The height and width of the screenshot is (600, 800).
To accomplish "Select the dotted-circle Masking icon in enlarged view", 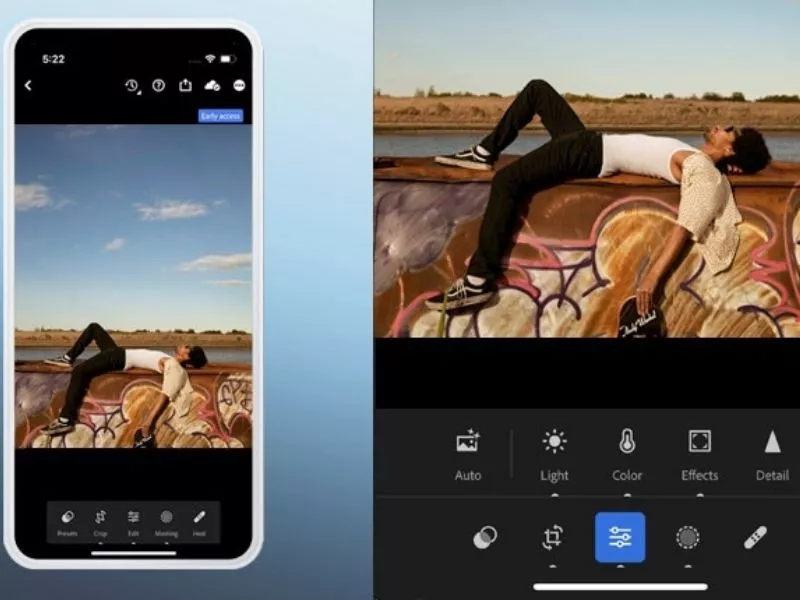I will (688, 537).
